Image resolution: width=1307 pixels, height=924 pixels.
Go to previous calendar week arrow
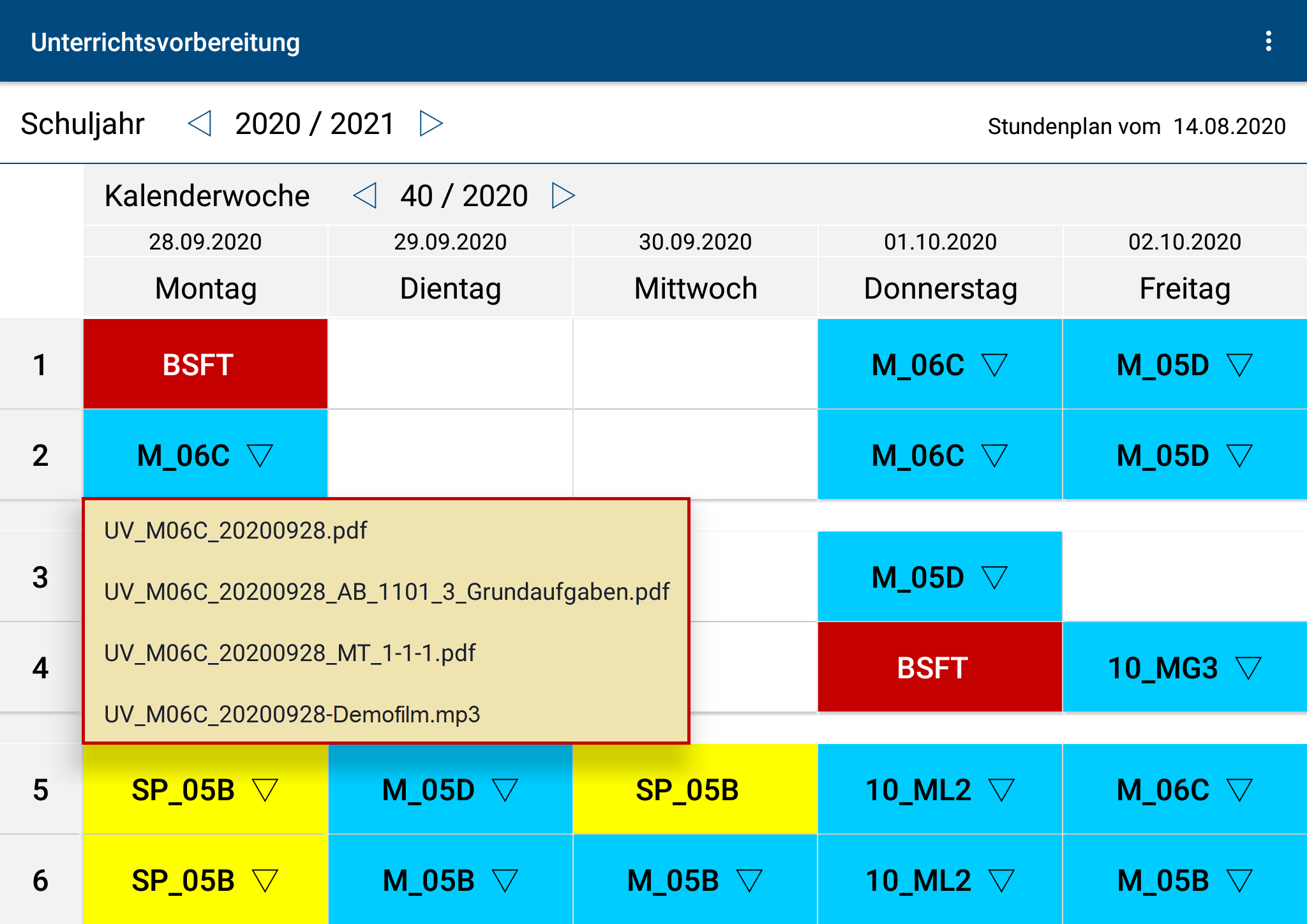[365, 195]
